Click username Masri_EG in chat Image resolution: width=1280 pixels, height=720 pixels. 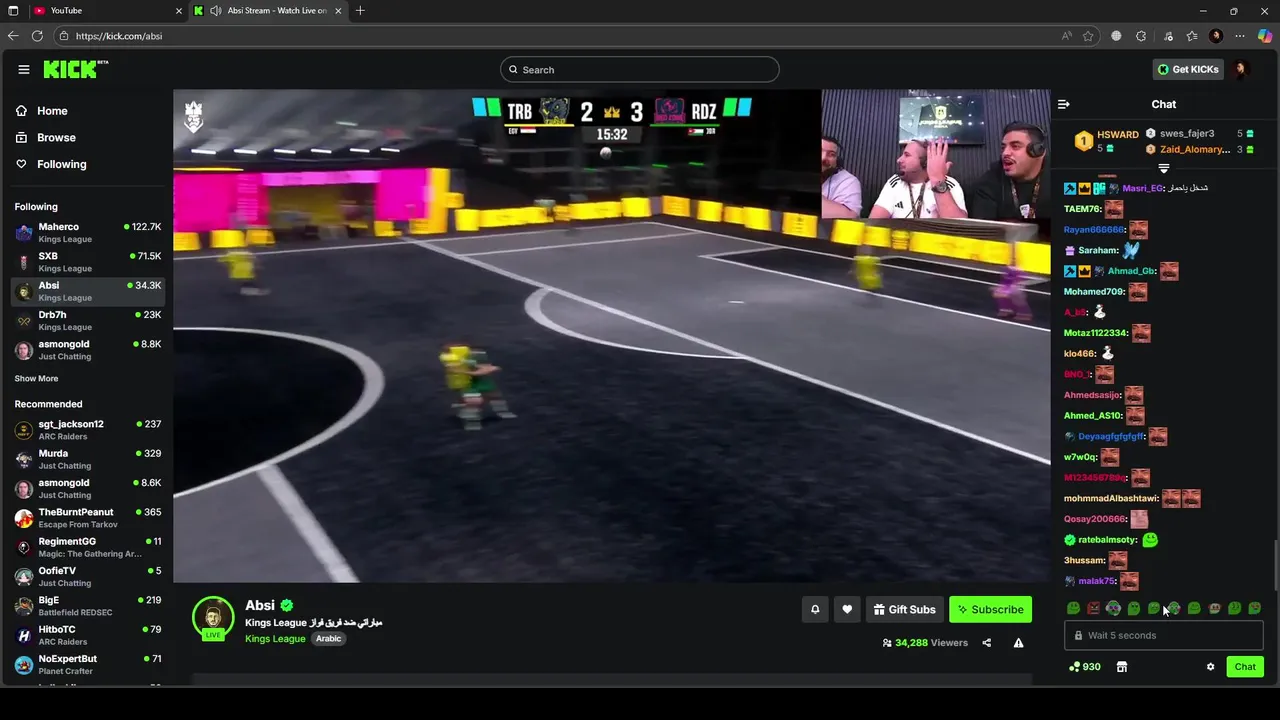tap(1143, 188)
